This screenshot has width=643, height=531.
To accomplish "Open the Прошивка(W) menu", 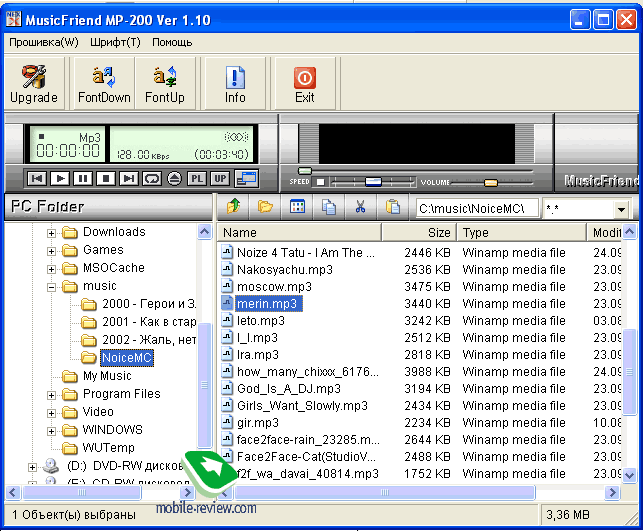I will pos(44,42).
